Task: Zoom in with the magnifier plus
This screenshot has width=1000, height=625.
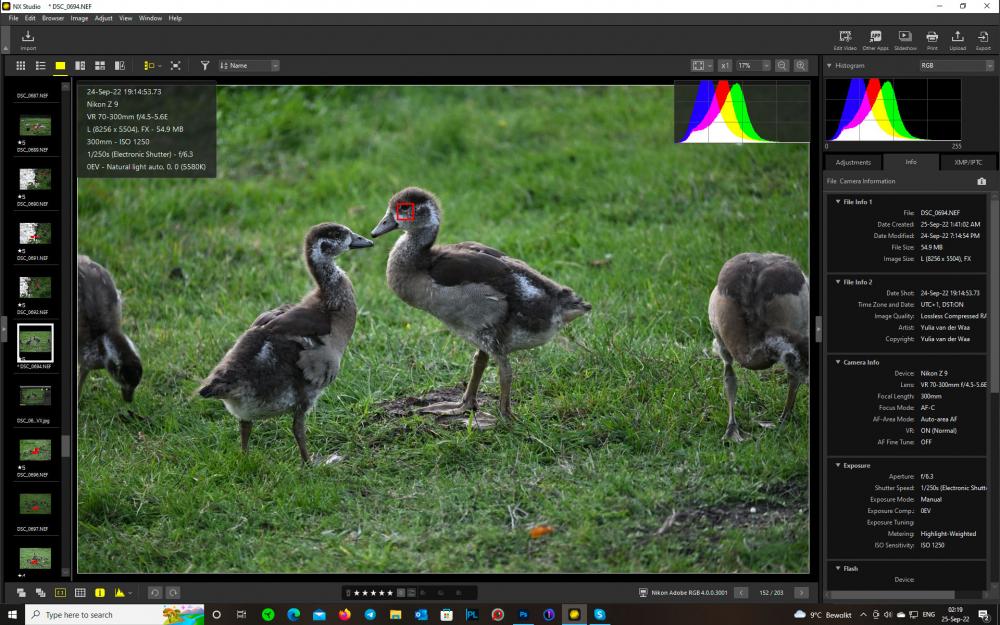Action: [801, 66]
